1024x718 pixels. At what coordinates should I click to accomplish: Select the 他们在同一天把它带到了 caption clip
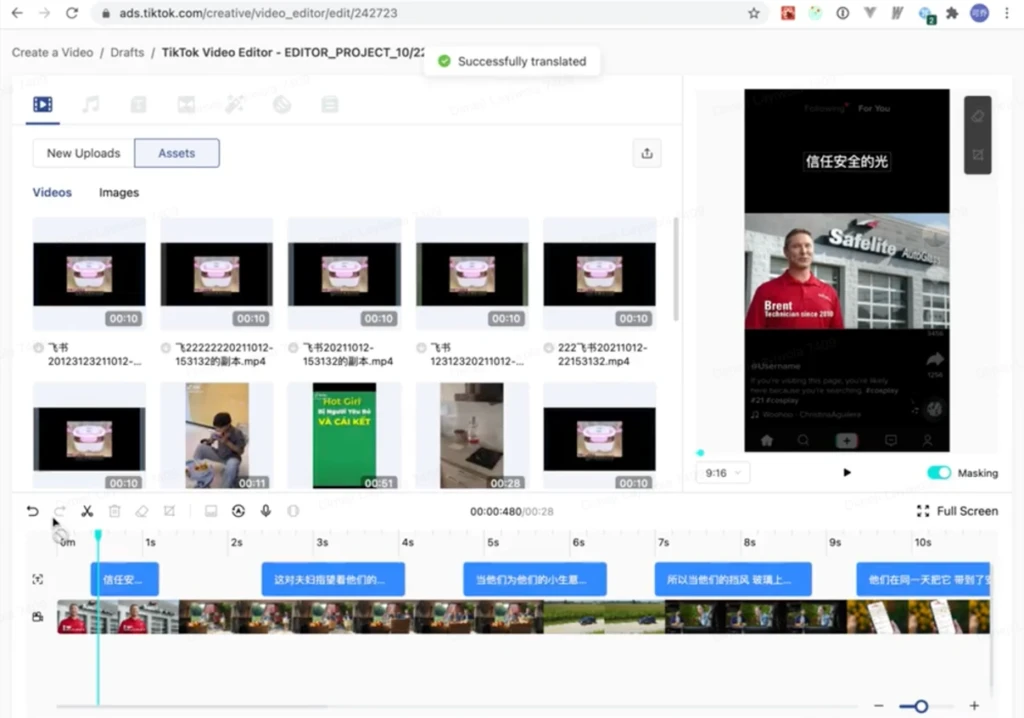coord(923,579)
